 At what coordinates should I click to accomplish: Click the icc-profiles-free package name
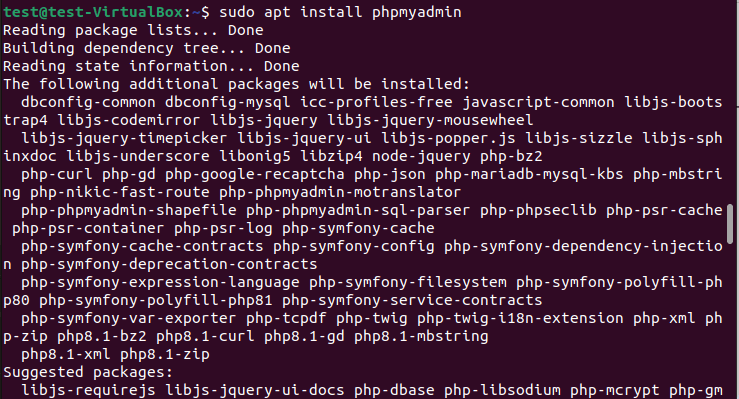click(376, 102)
